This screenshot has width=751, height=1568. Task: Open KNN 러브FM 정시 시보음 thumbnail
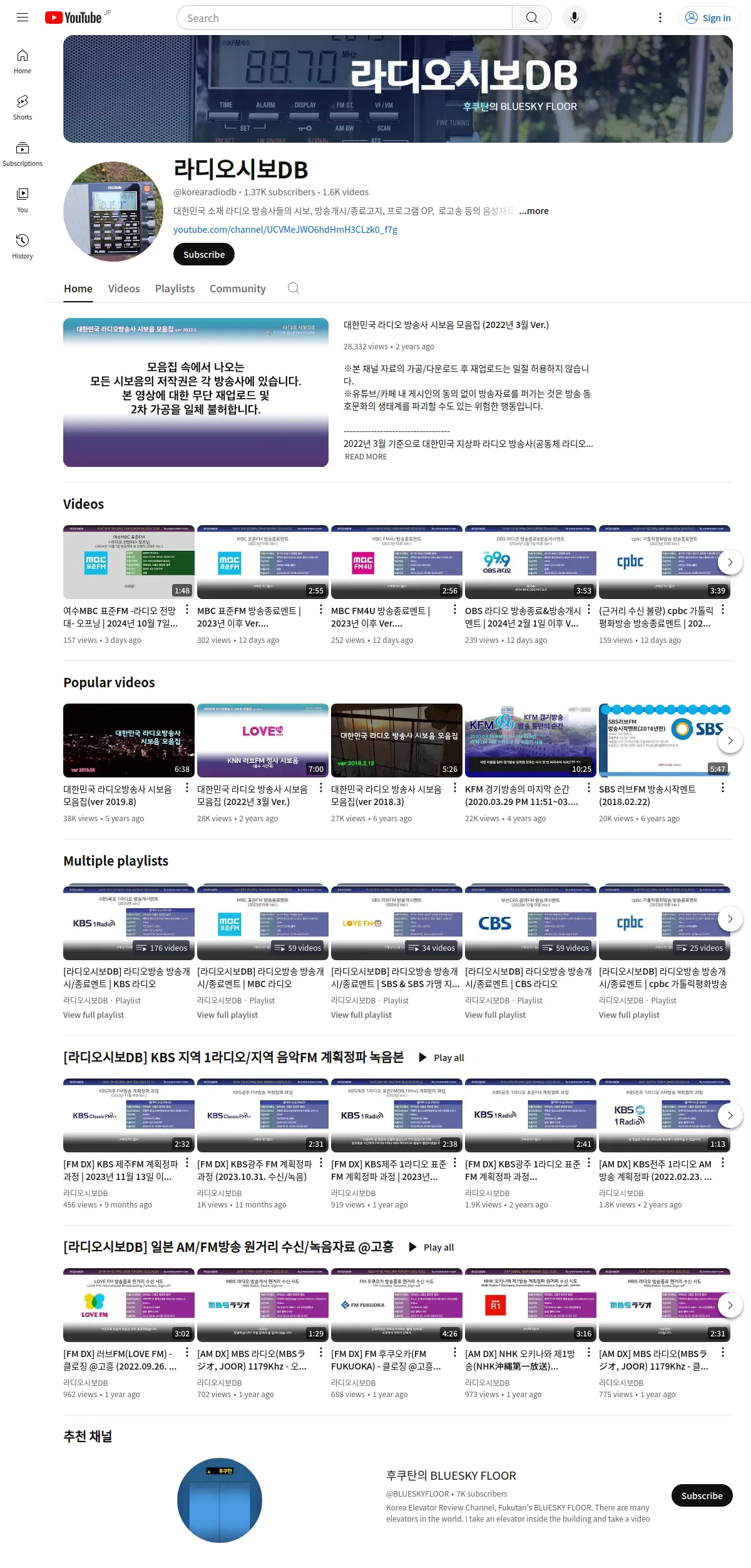pyautogui.click(x=263, y=740)
